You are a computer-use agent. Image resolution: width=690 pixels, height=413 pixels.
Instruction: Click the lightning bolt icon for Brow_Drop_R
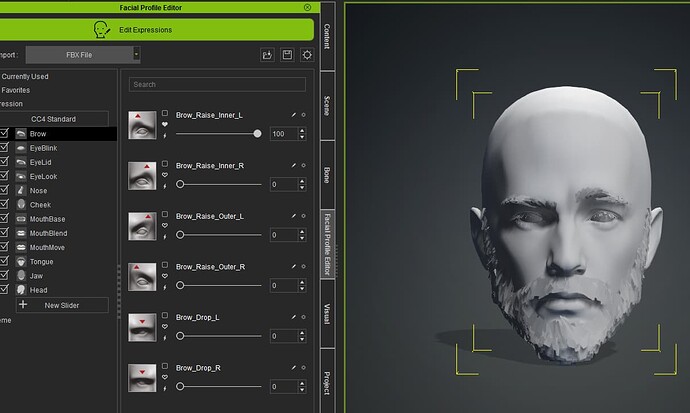(165, 388)
